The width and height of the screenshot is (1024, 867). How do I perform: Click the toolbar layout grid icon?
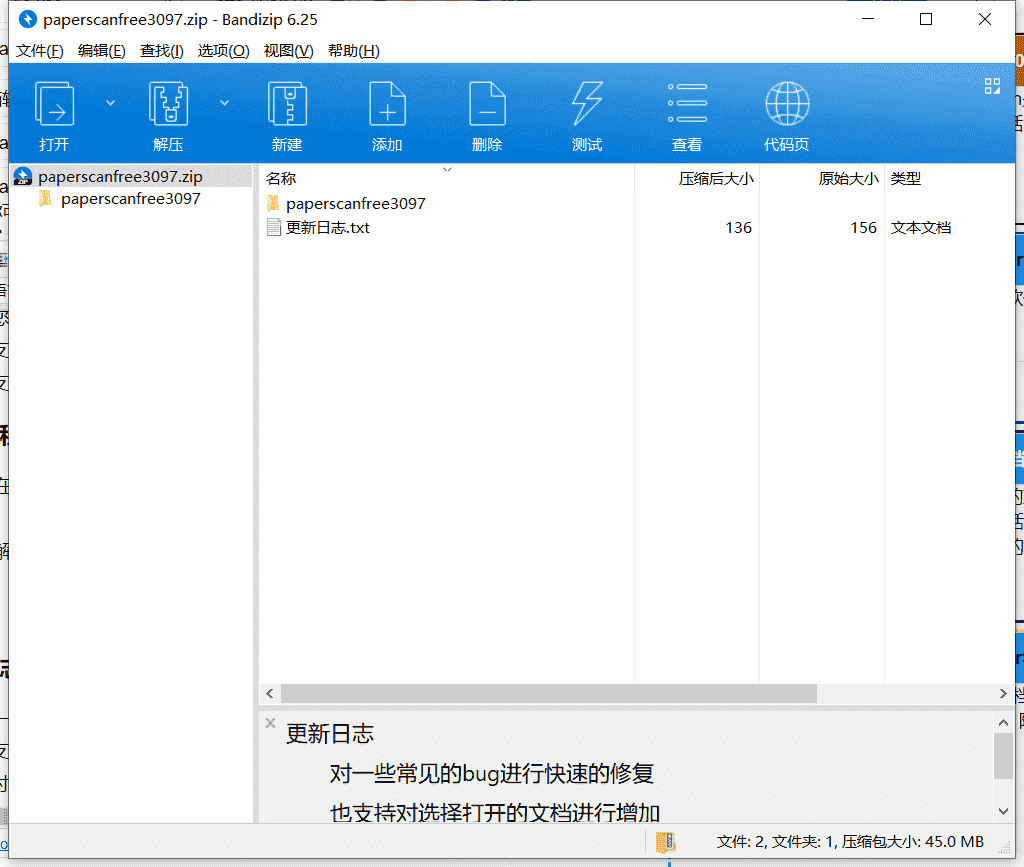pyautogui.click(x=992, y=86)
